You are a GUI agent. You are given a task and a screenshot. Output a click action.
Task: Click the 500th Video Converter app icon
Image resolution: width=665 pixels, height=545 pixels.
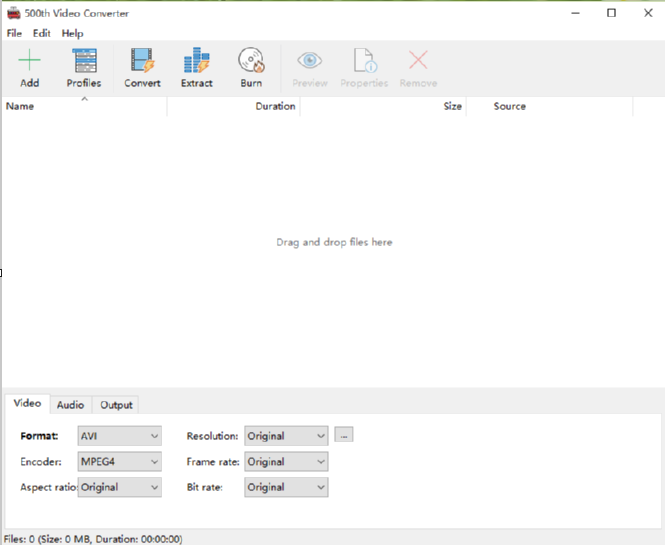tap(14, 13)
